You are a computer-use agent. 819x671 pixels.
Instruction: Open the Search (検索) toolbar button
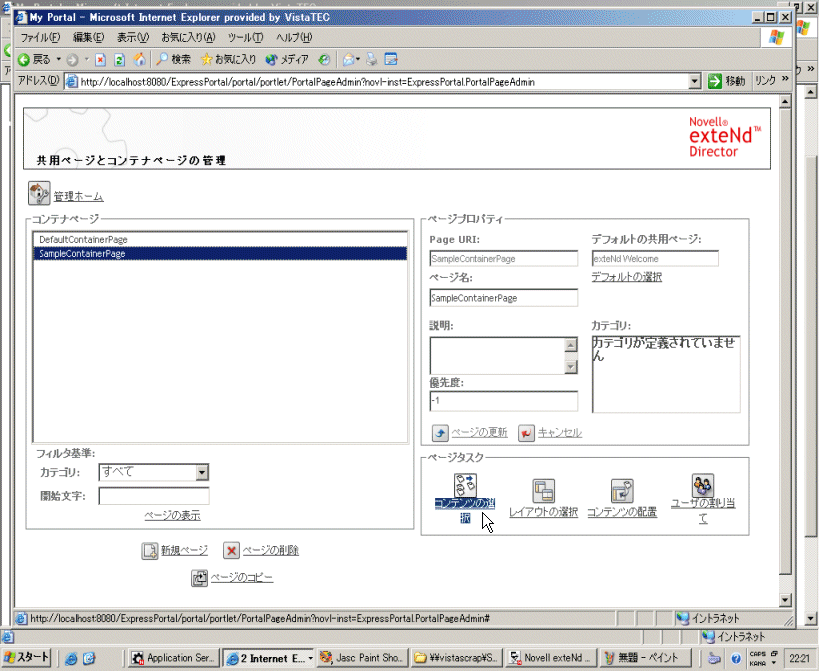pos(174,60)
